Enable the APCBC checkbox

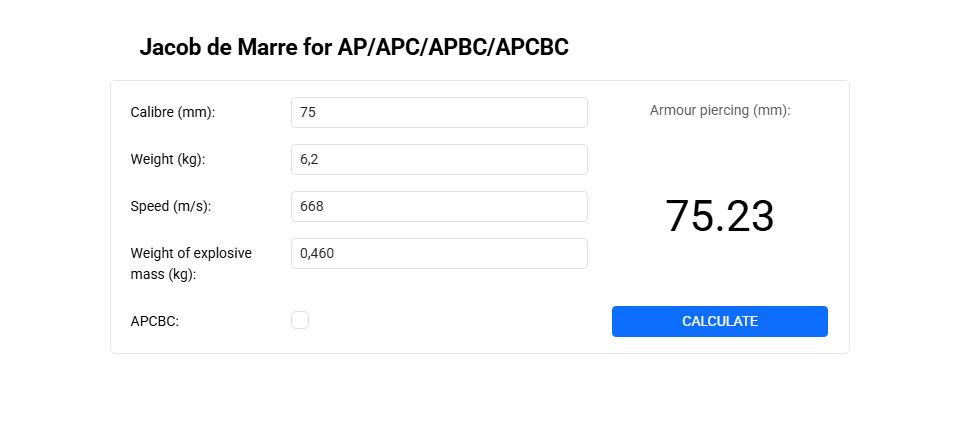pos(300,320)
